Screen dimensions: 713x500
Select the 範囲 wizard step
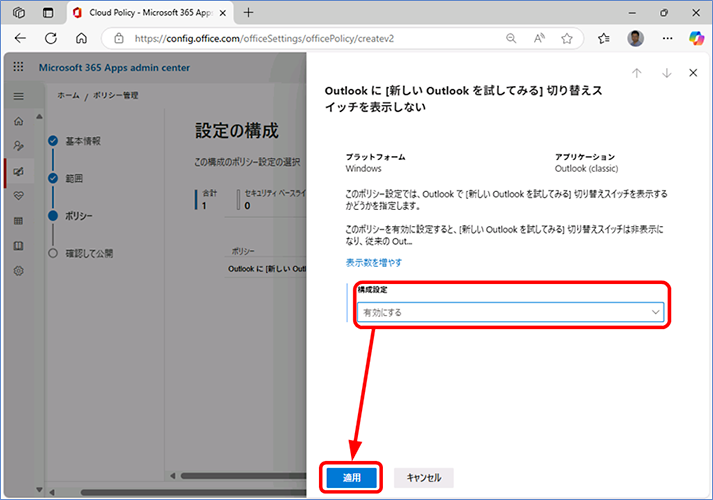66,178
